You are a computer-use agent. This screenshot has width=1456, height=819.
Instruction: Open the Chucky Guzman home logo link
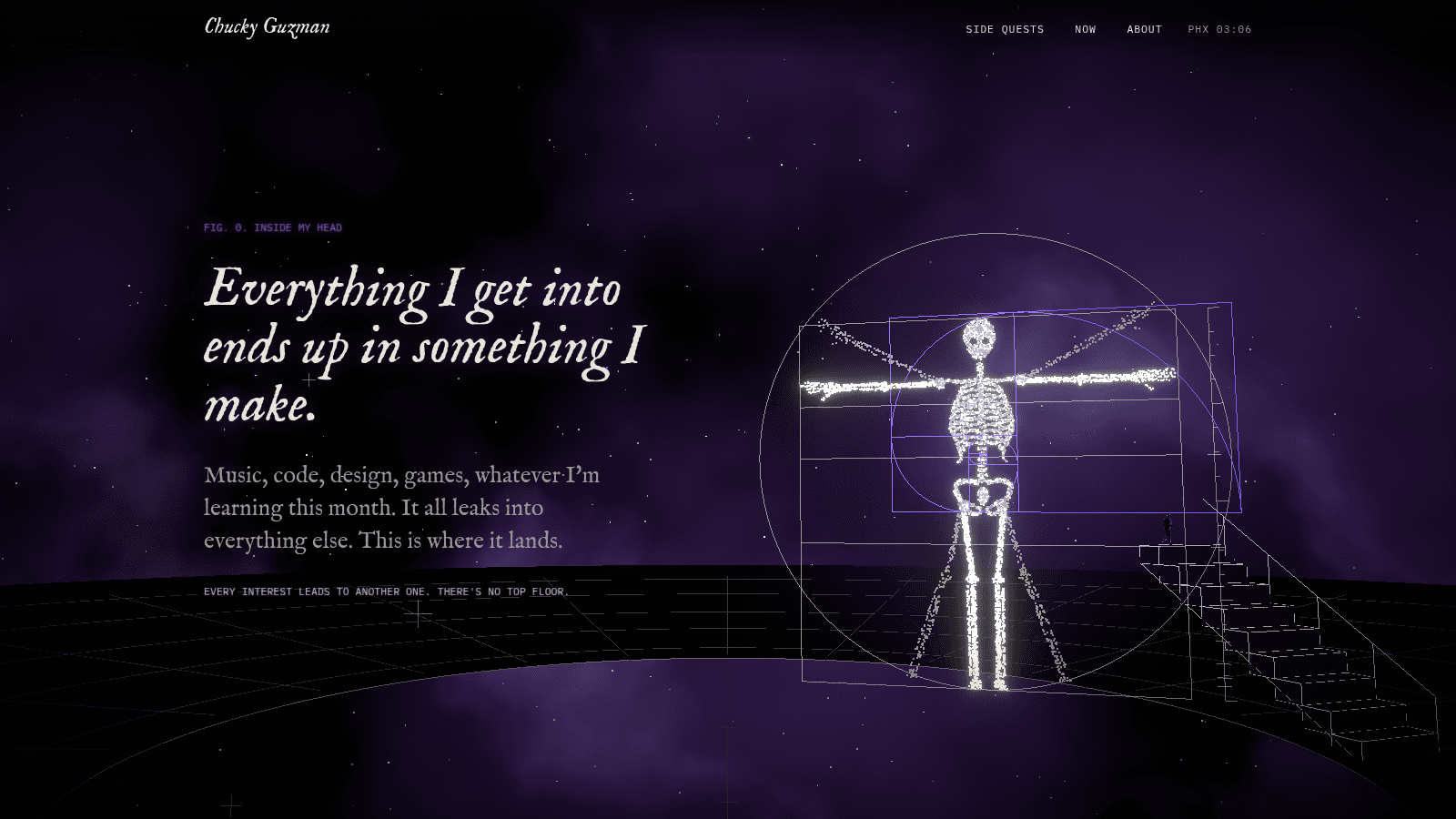267,27
